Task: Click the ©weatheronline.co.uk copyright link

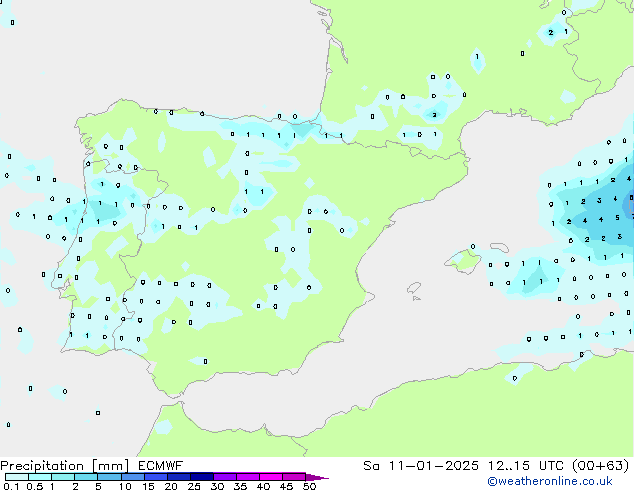Action: click(x=564, y=481)
